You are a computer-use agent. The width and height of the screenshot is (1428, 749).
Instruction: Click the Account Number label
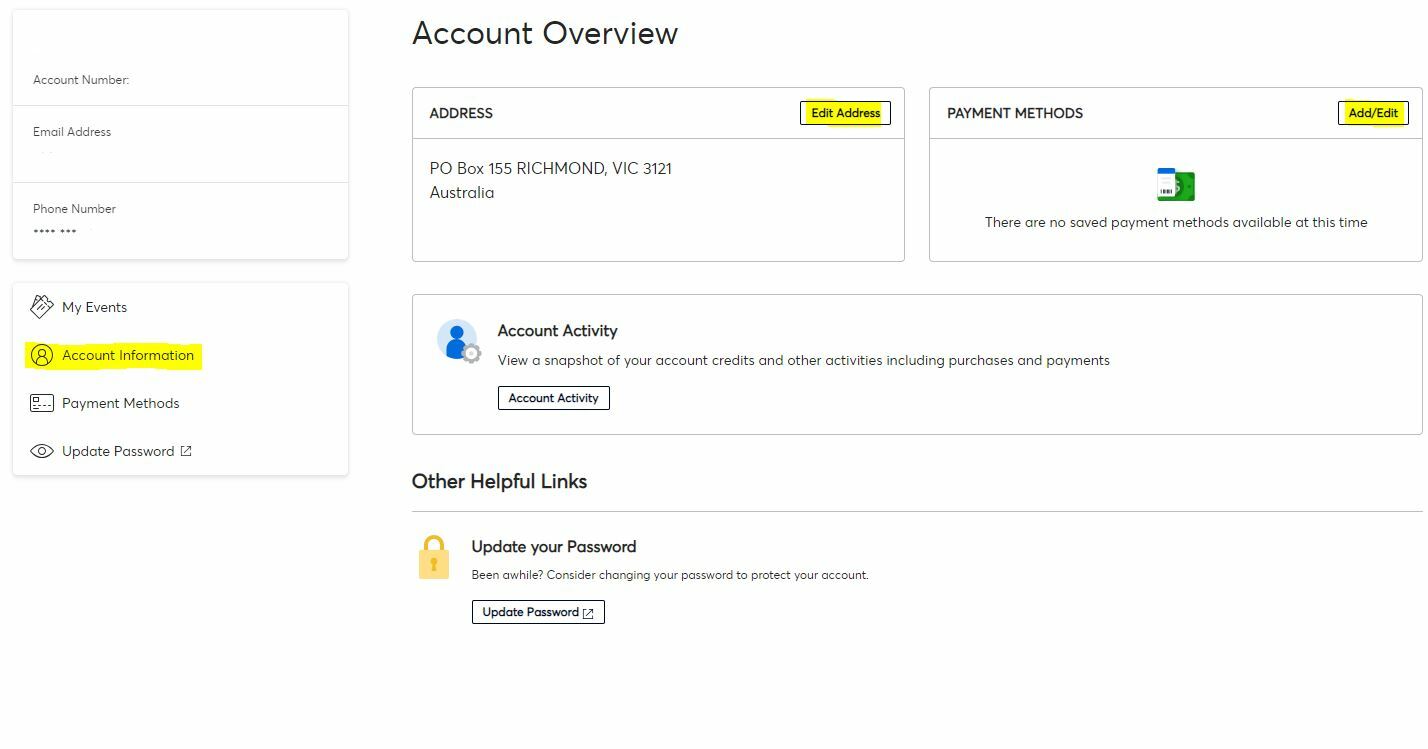81,80
